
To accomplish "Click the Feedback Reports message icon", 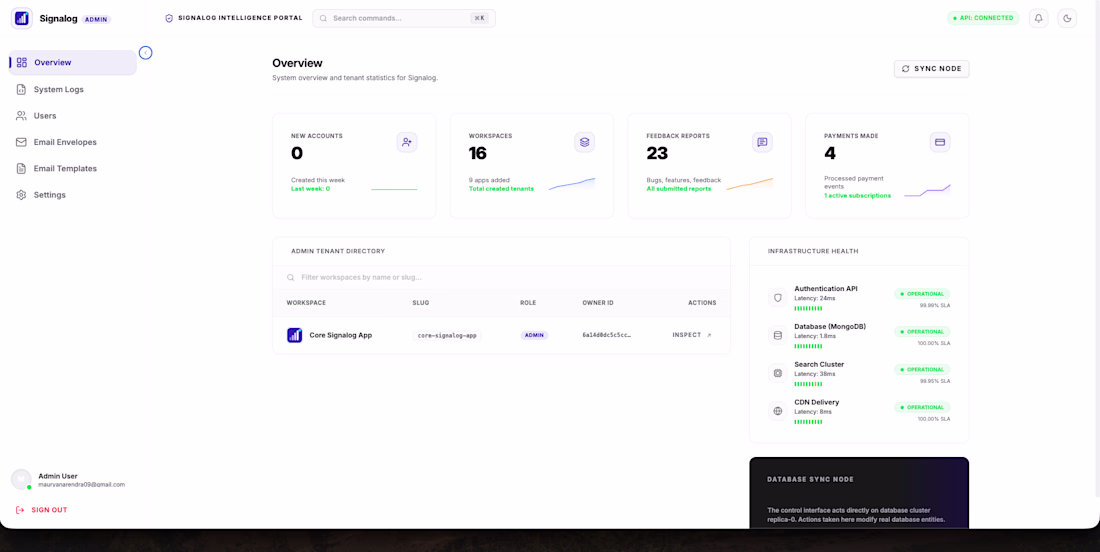I will pos(762,142).
